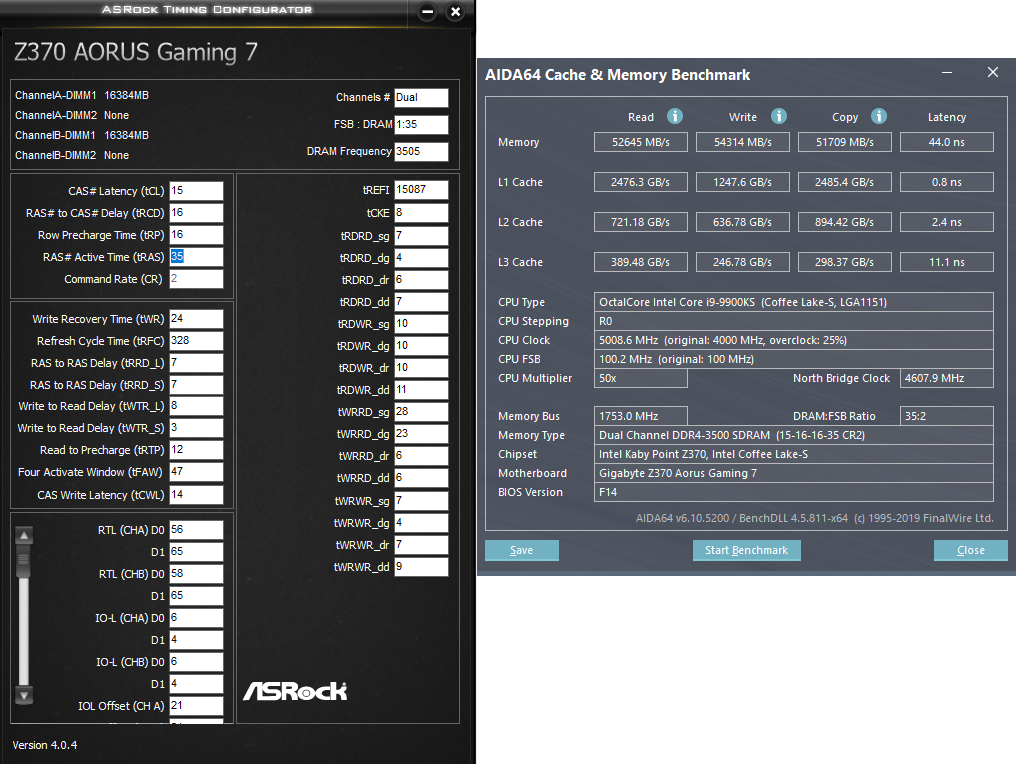Select the tRDWR_dd value field
This screenshot has width=1018, height=764.
point(421,389)
